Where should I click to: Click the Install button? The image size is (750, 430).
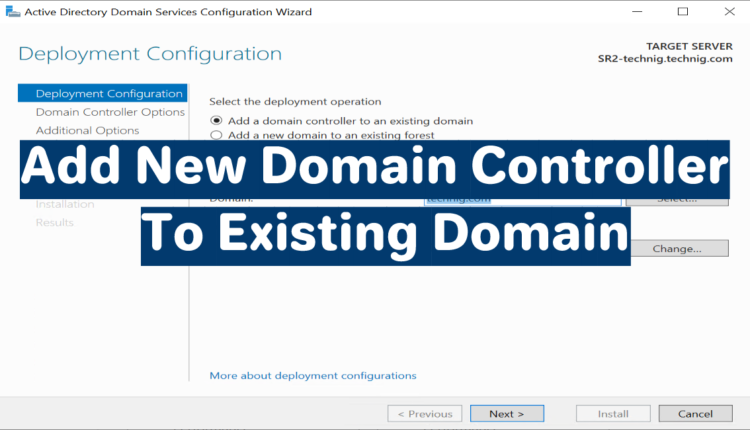coord(613,414)
